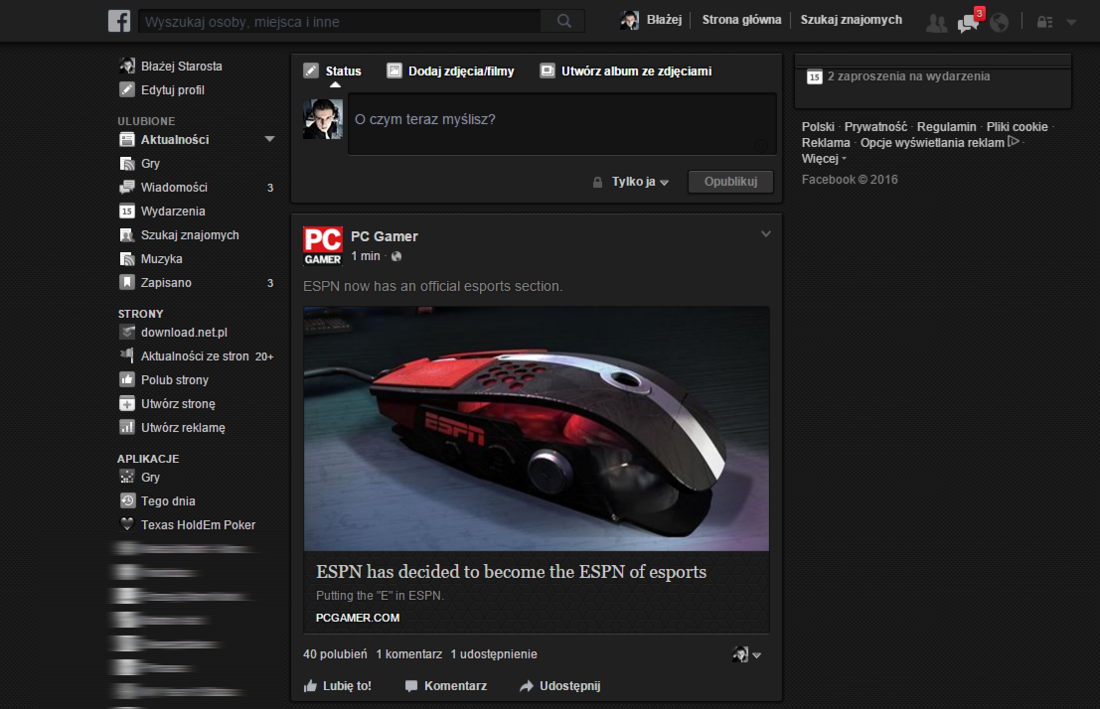The height and width of the screenshot is (709, 1100).
Task: Open 2 zaproszenia na wydarzenia link
Action: click(908, 76)
